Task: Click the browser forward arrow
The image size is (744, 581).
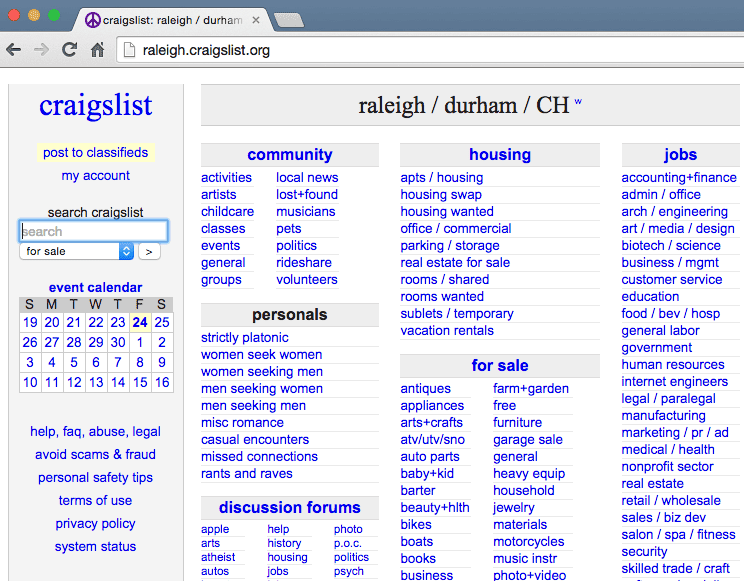Action: [x=41, y=49]
